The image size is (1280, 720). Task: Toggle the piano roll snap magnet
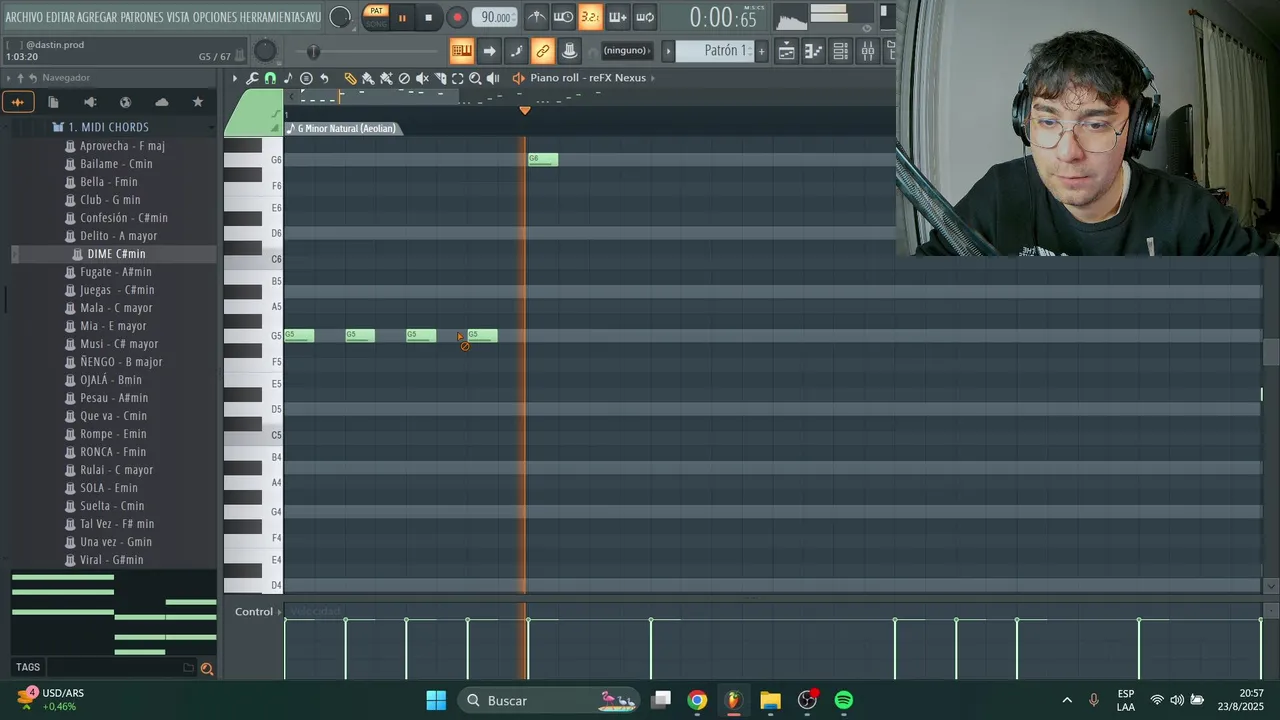pos(270,78)
